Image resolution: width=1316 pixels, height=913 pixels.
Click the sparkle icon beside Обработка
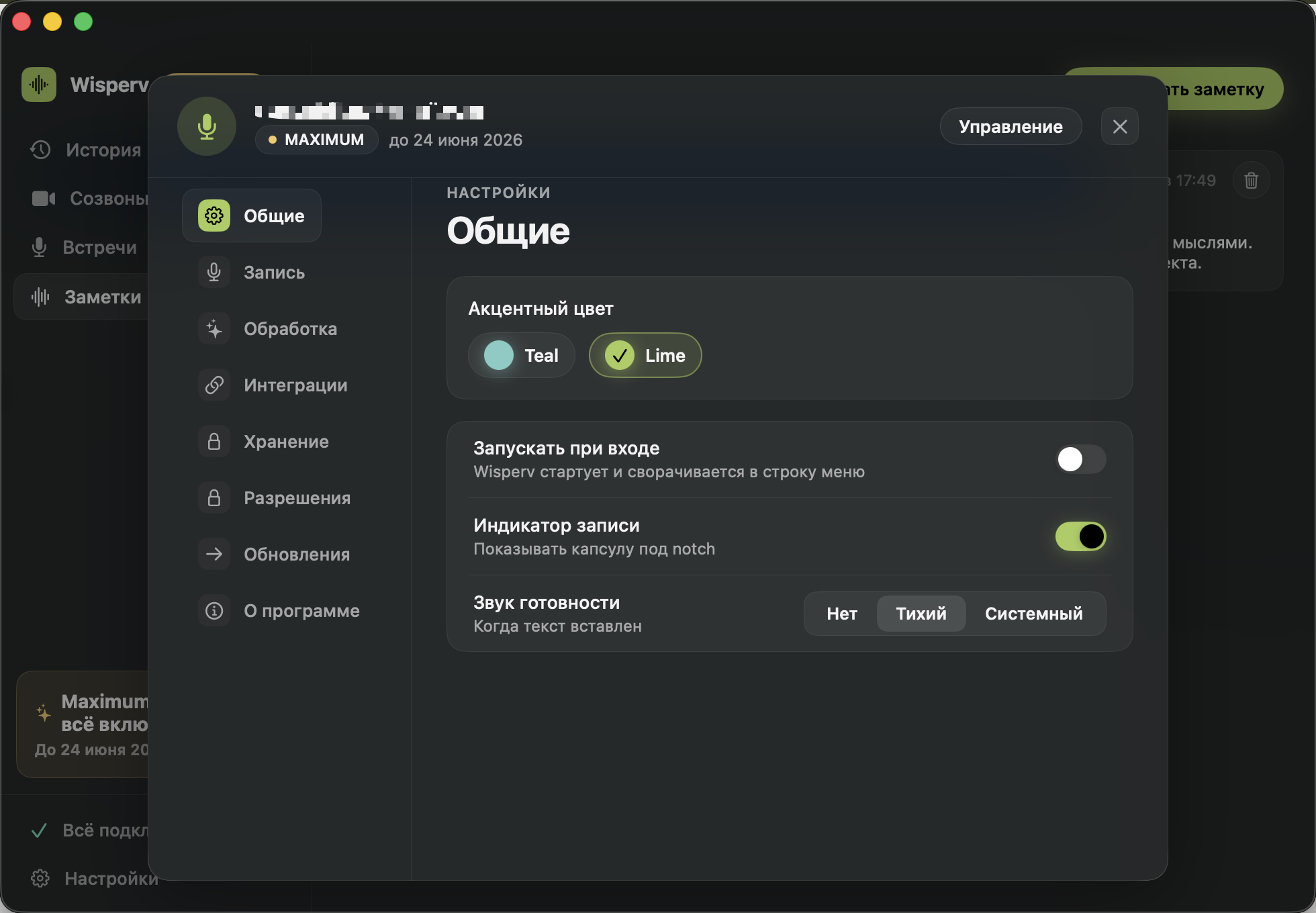coord(214,328)
